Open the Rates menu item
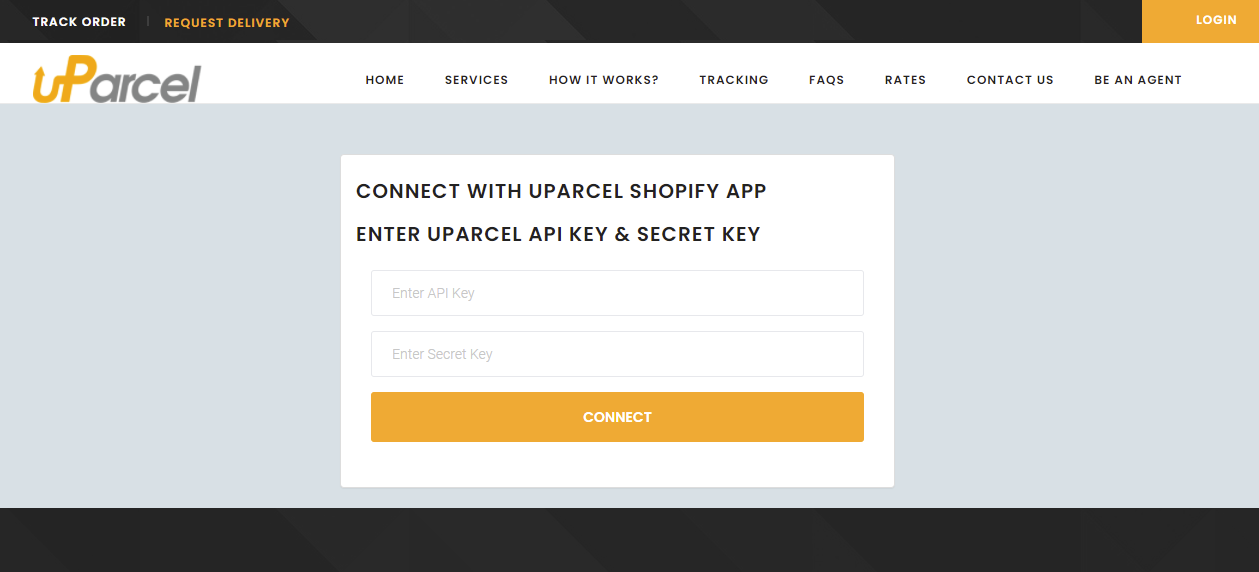Image resolution: width=1259 pixels, height=572 pixels. [x=905, y=80]
